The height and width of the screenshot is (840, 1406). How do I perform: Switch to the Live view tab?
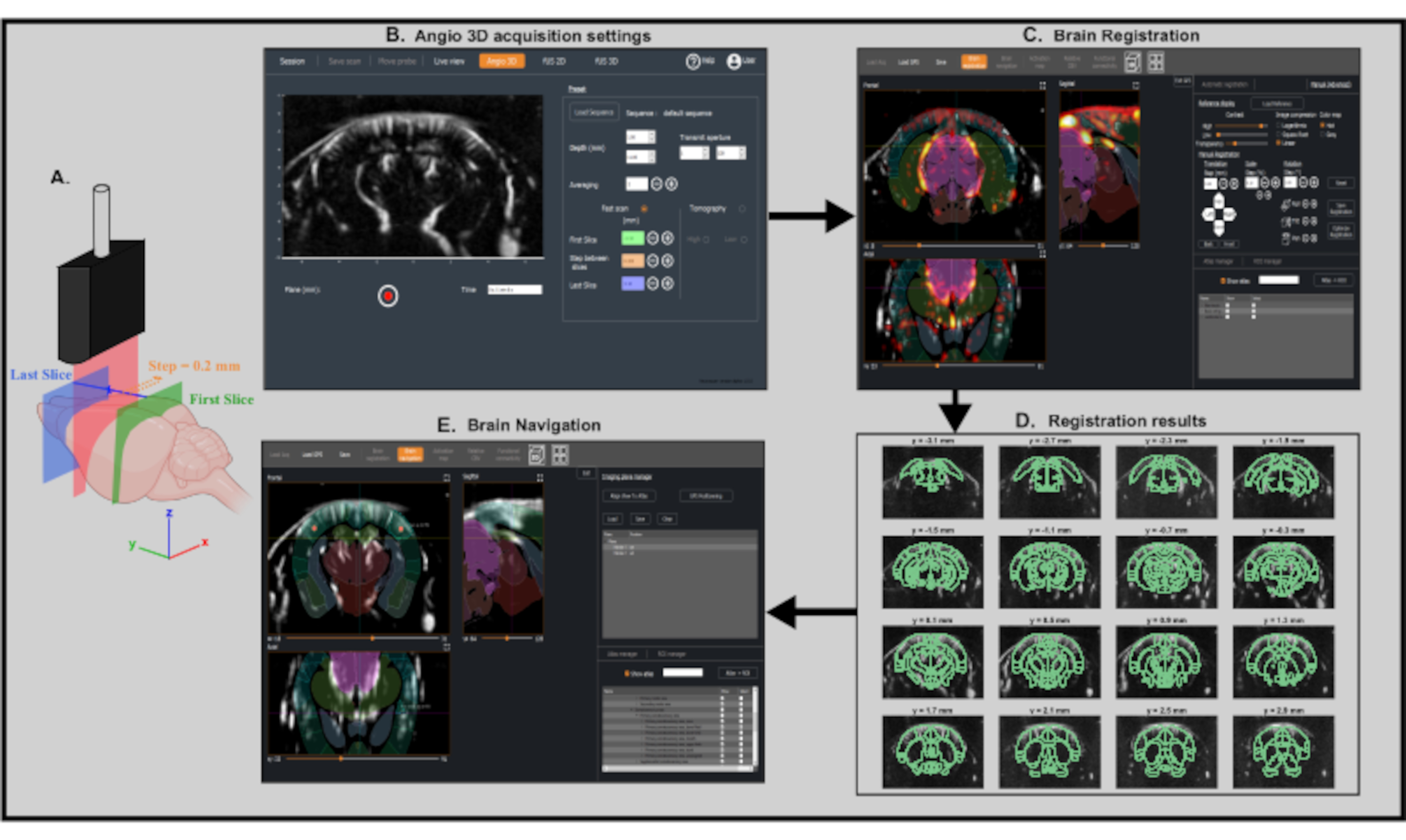(x=449, y=61)
